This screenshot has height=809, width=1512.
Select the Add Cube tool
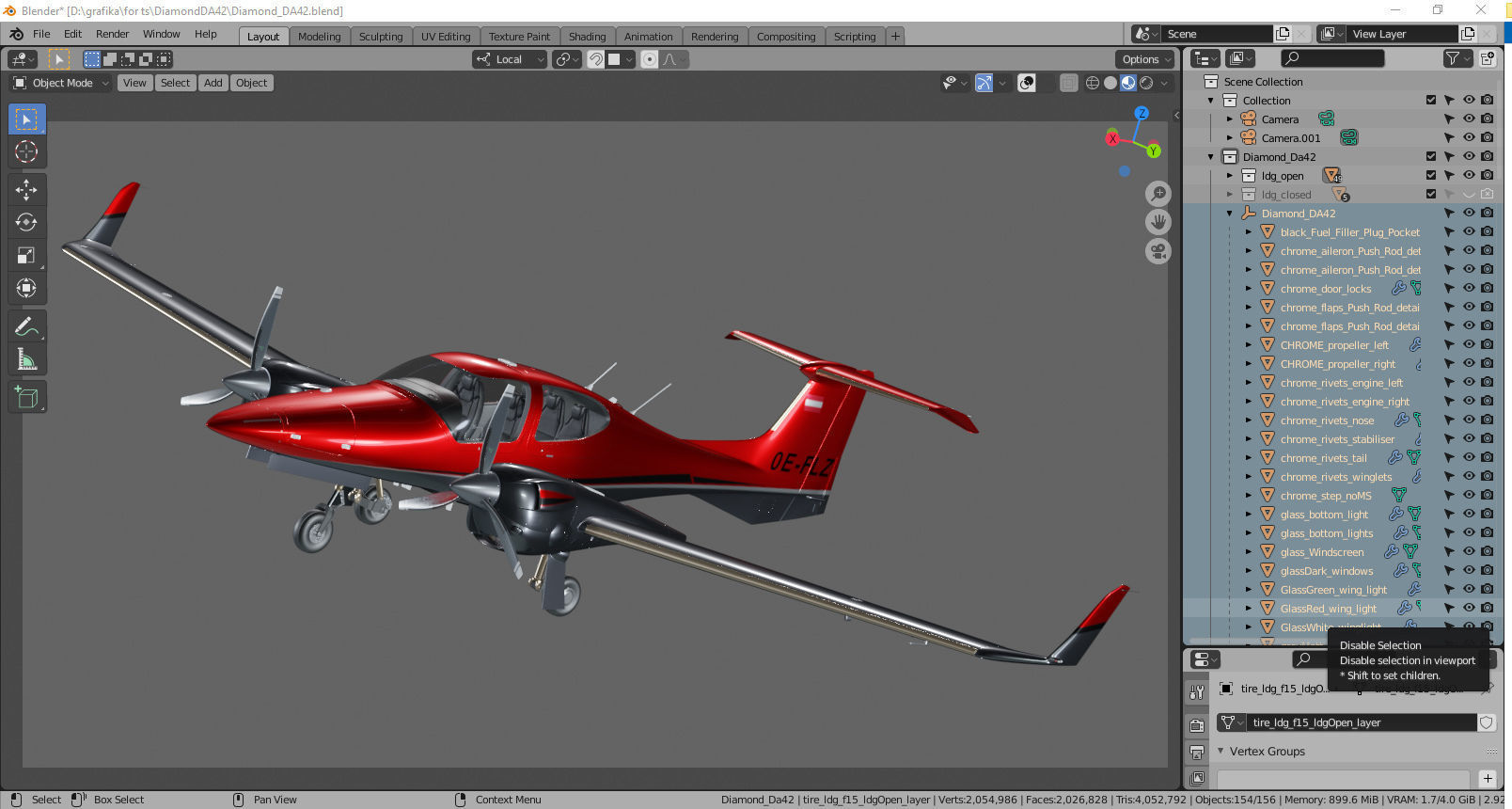pos(26,398)
